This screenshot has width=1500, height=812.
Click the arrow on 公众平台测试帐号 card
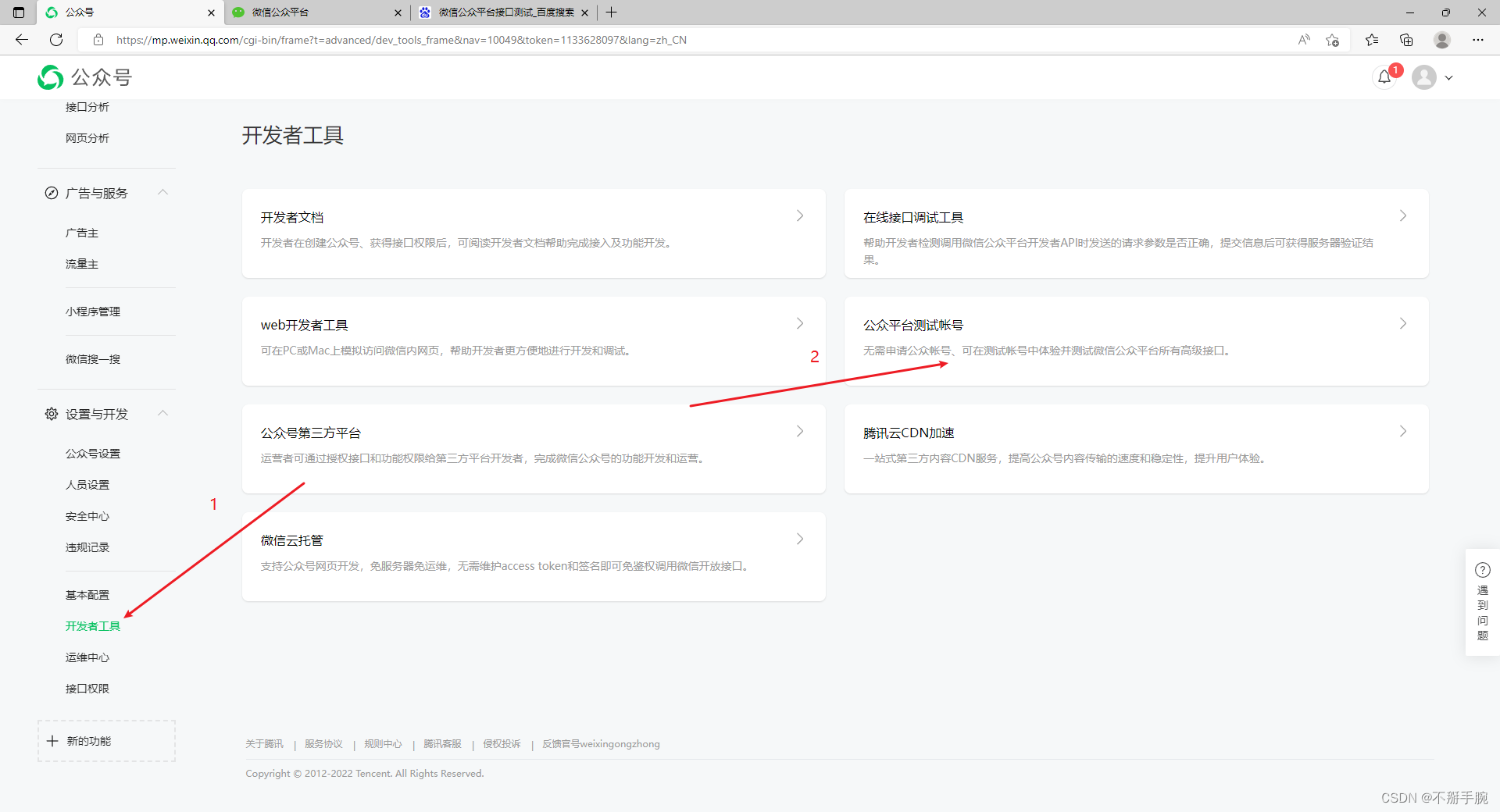1403,324
